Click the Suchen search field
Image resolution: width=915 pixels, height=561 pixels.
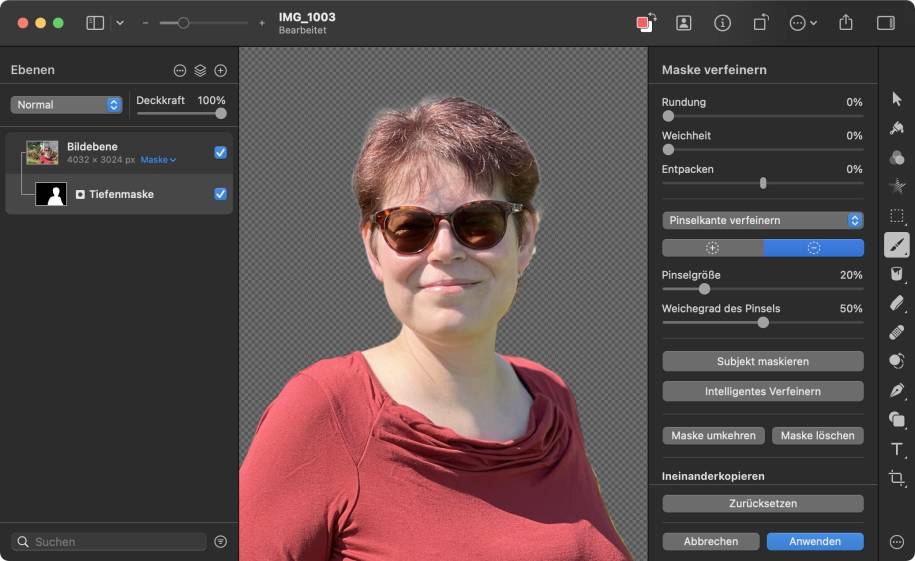[x=109, y=542]
